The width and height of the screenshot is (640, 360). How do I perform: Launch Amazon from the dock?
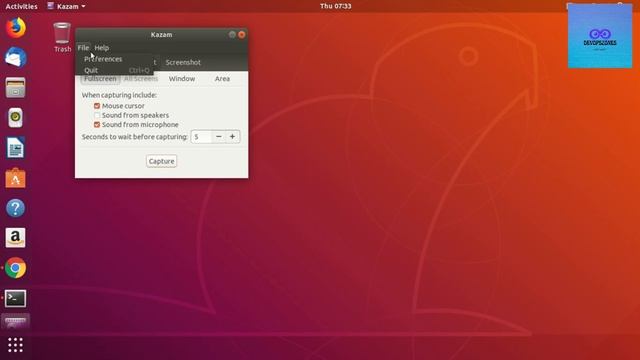coord(16,238)
